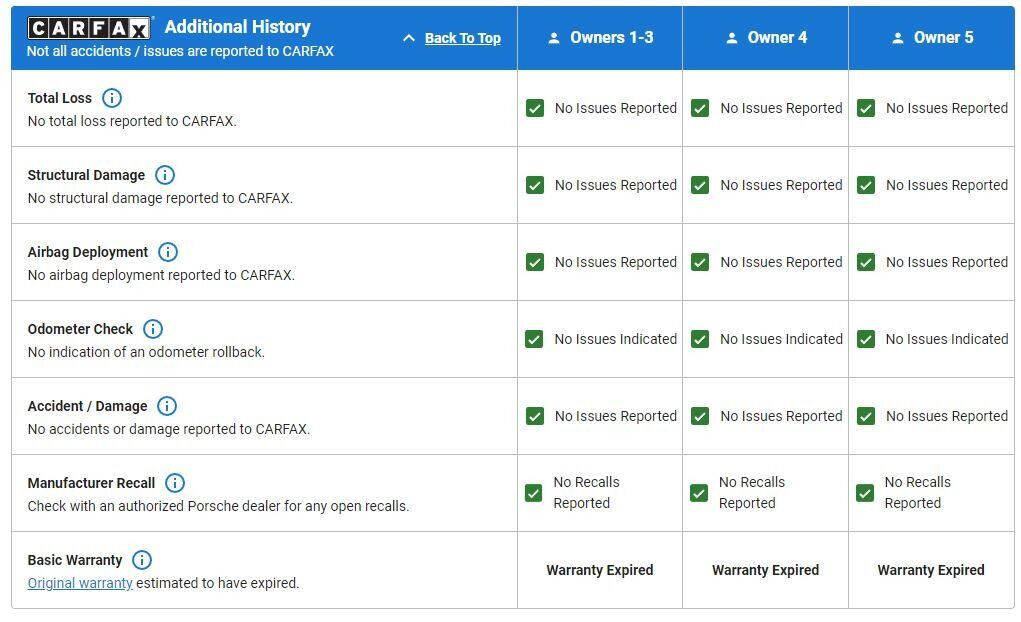Click the info icon next to Total Loss
The height and width of the screenshot is (622, 1021).
pyautogui.click(x=112, y=98)
